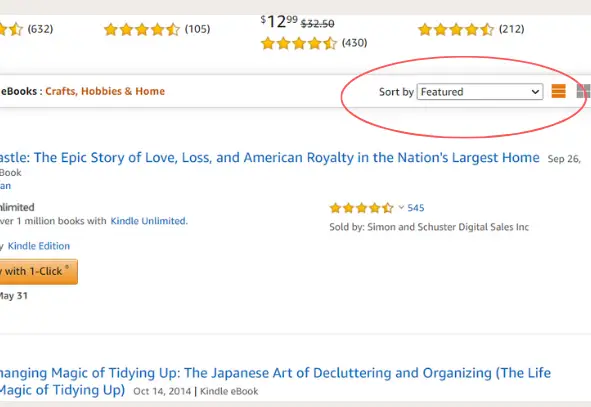Expand rating breakdown chevron beside 545

(401, 207)
